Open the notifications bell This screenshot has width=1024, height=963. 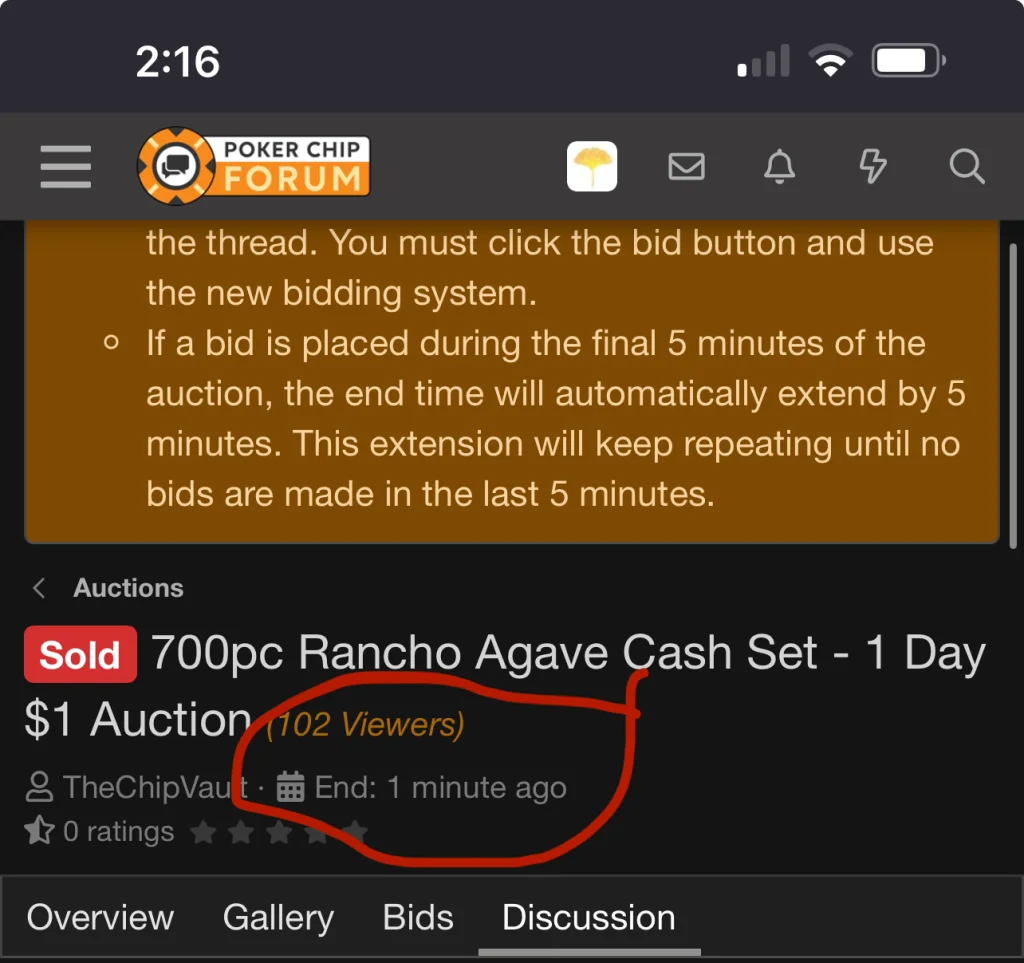click(779, 166)
